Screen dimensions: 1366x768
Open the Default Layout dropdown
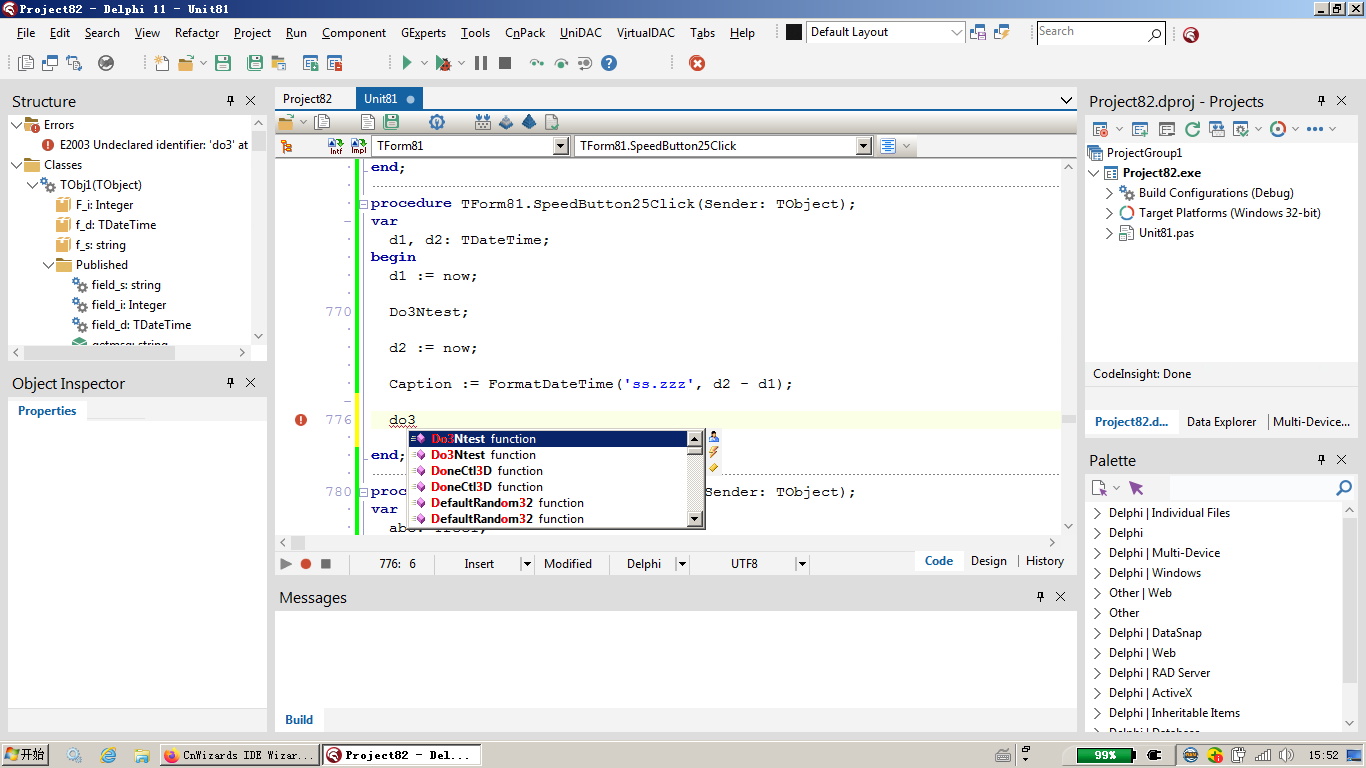coord(956,32)
